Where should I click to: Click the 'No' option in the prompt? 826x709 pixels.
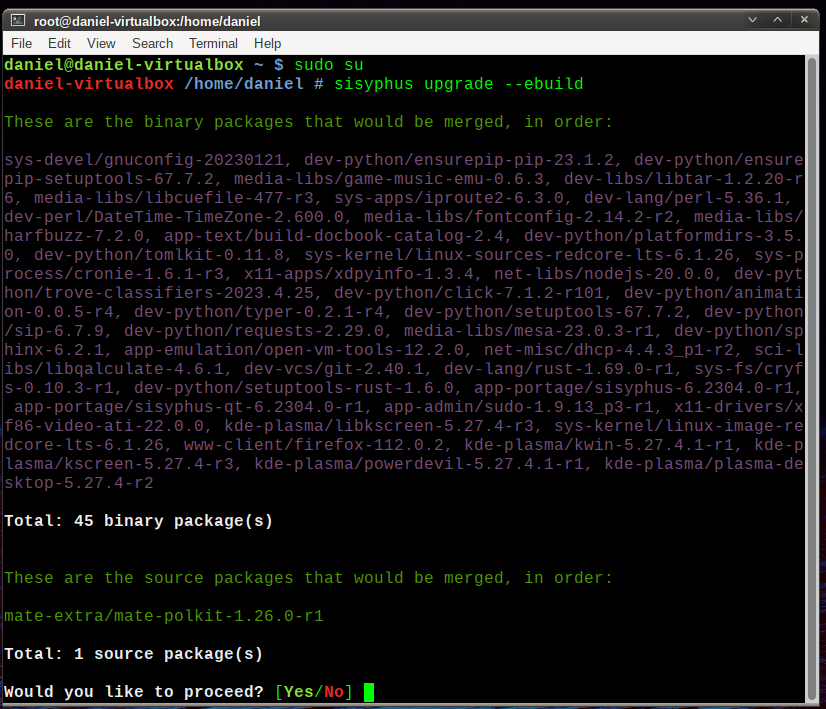[334, 692]
